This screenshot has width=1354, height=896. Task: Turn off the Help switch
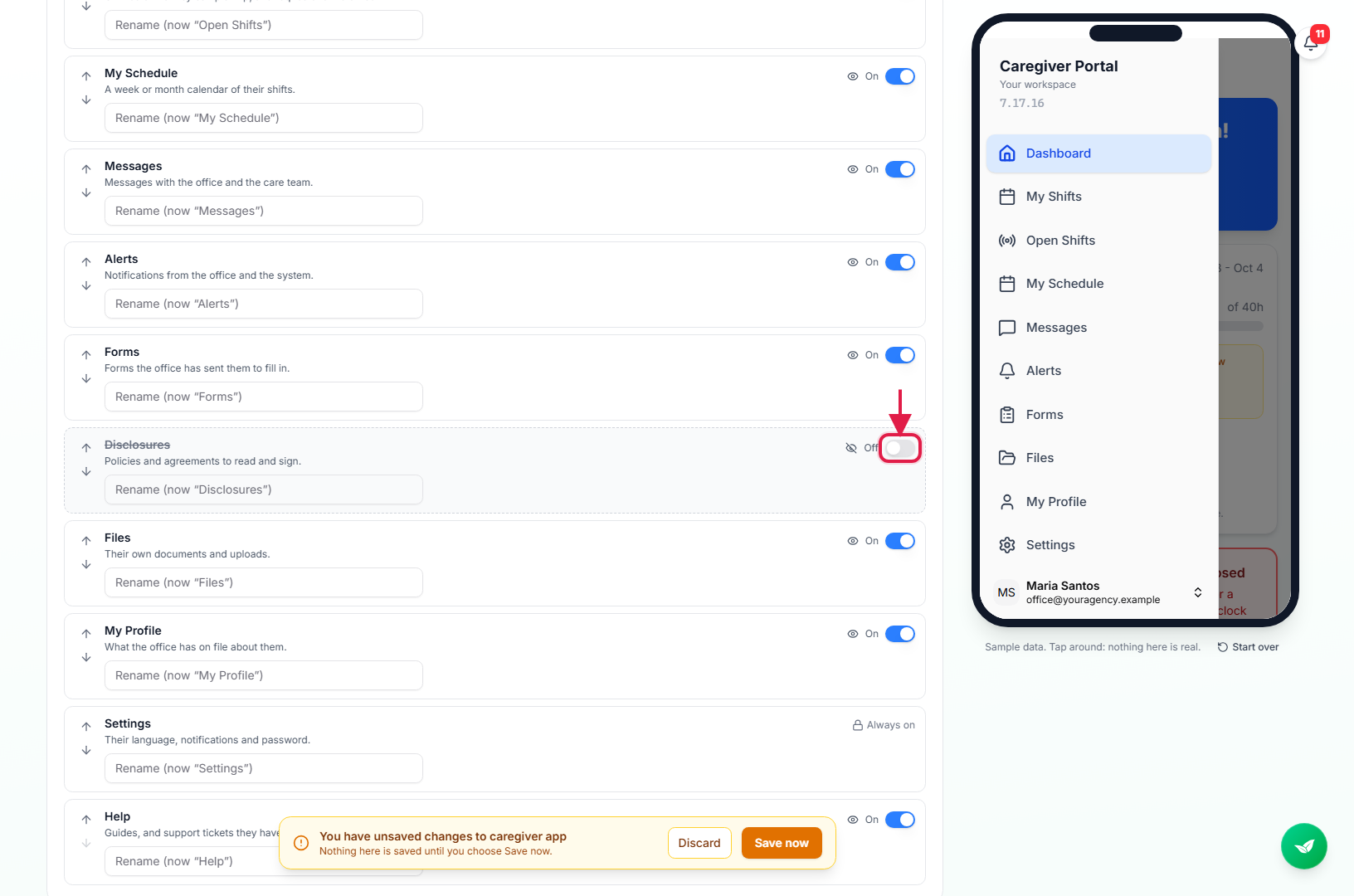(x=900, y=820)
